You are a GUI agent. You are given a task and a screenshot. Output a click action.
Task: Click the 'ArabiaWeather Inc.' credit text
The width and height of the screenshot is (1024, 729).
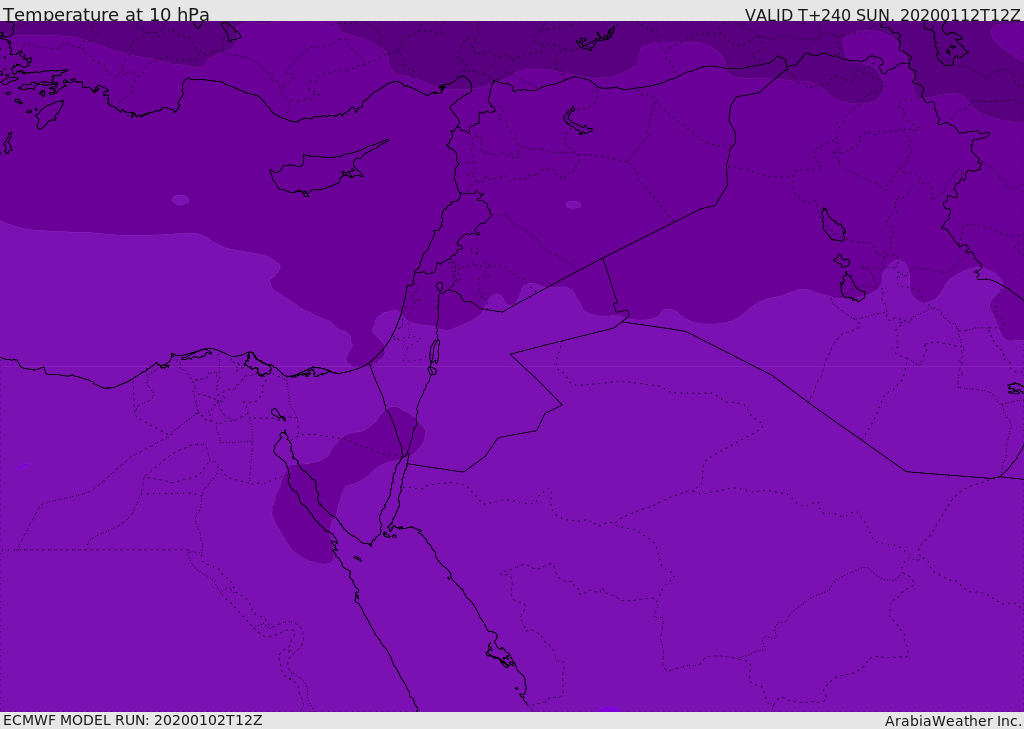[x=953, y=721]
